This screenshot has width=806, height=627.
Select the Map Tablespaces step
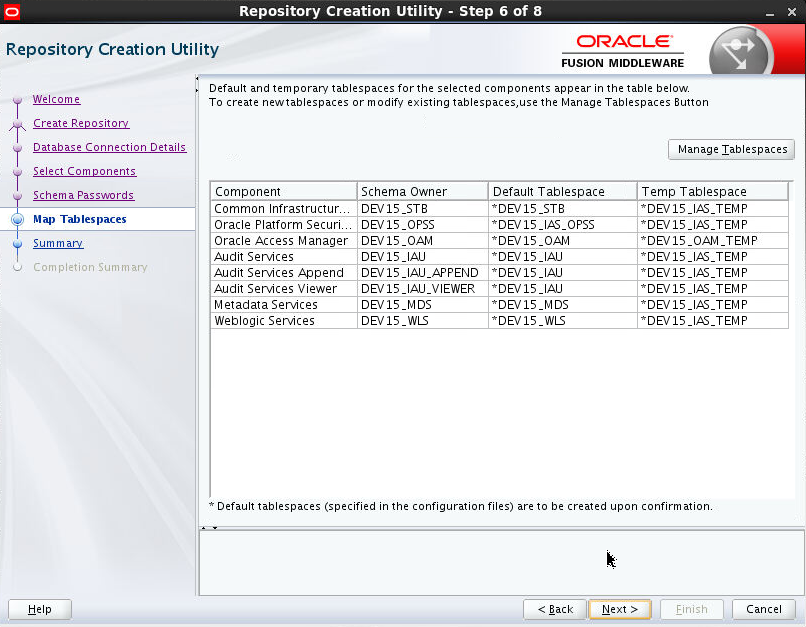pyautogui.click(x=80, y=219)
